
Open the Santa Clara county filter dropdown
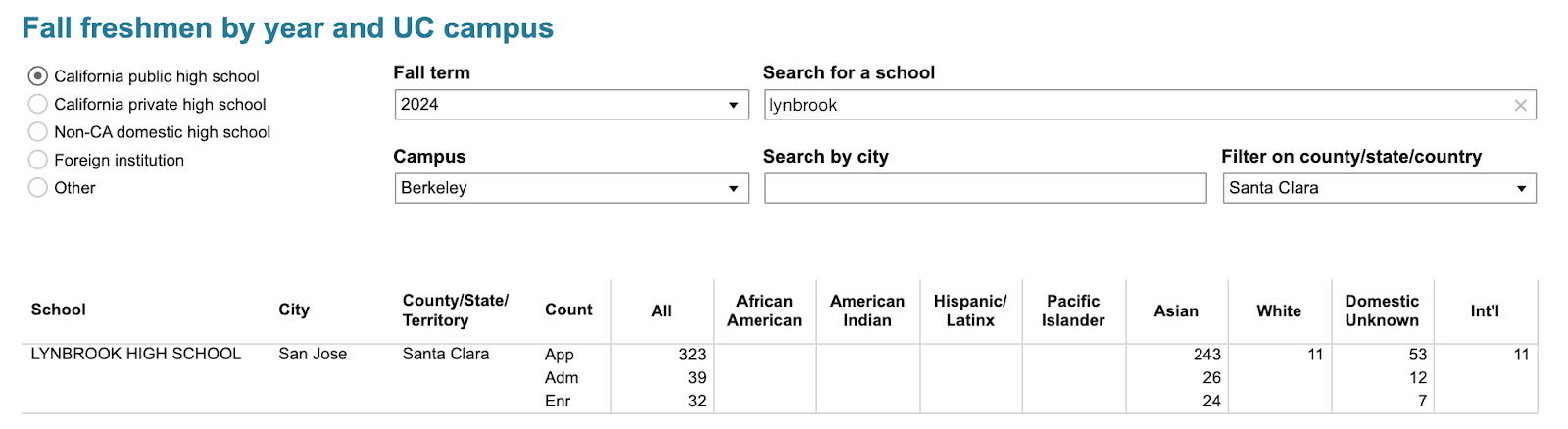click(x=1378, y=188)
